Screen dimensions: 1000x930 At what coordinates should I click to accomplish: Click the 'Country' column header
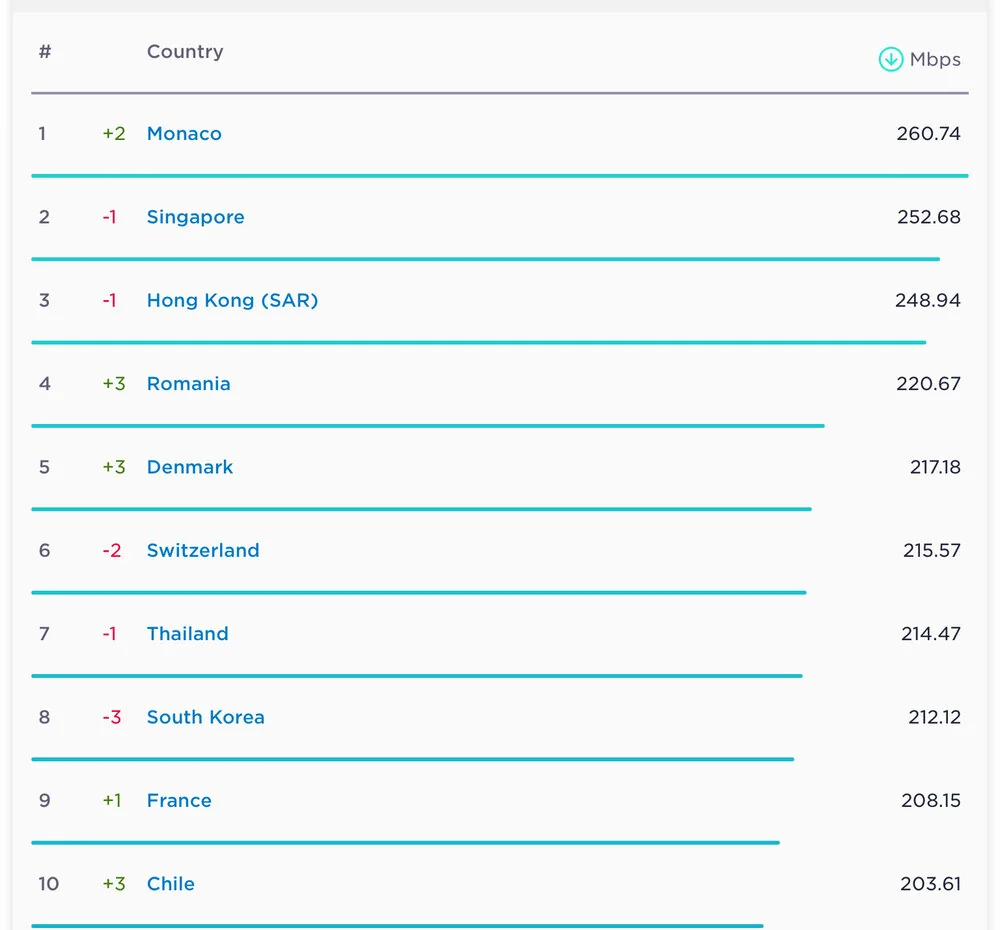tap(185, 51)
